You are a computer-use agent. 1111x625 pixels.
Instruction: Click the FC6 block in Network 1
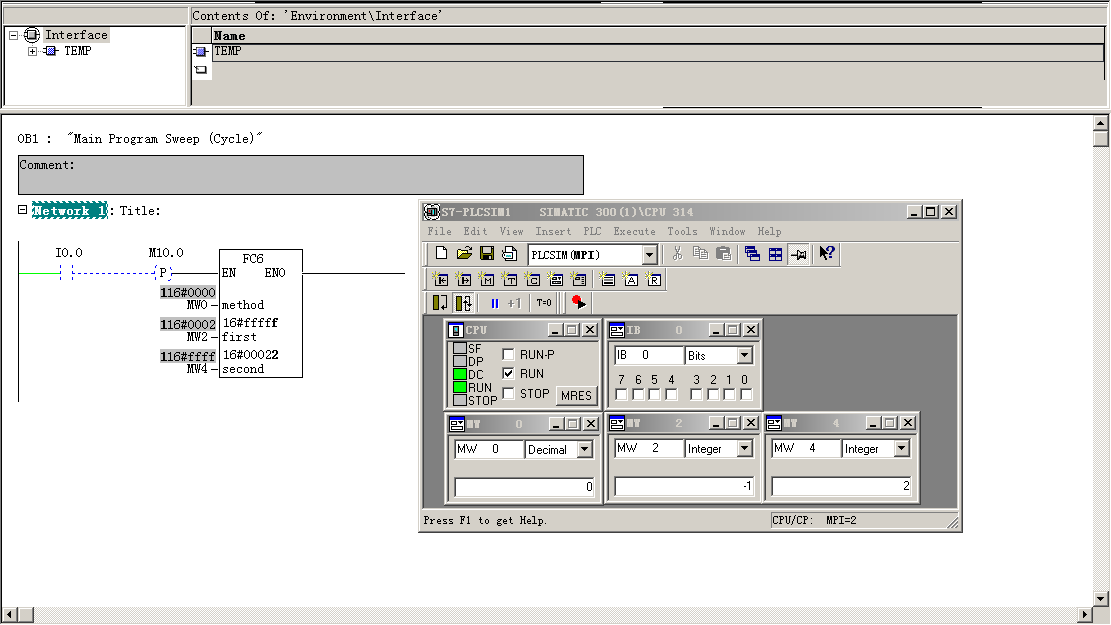click(x=261, y=313)
